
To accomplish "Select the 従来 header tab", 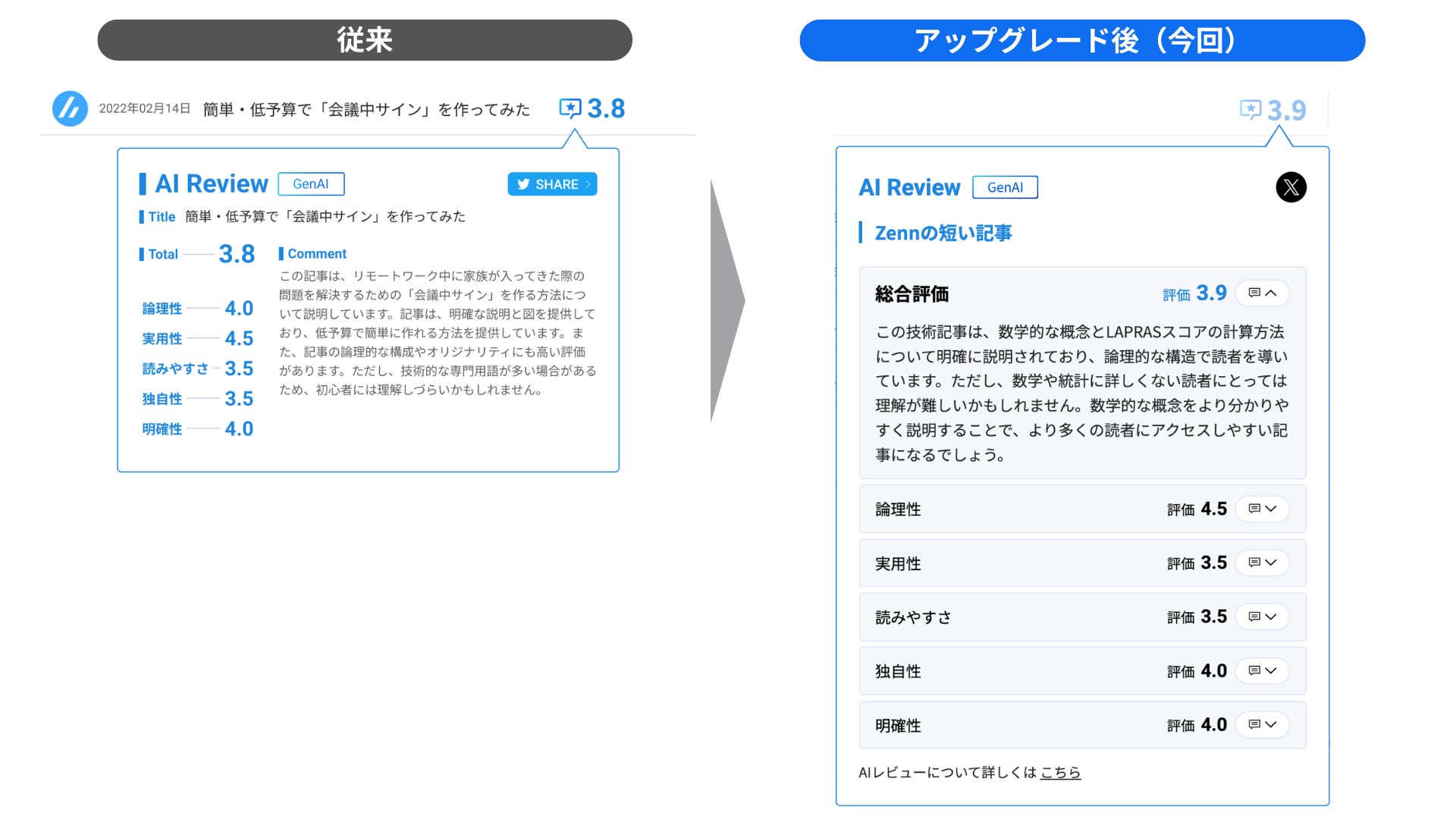I will point(365,40).
